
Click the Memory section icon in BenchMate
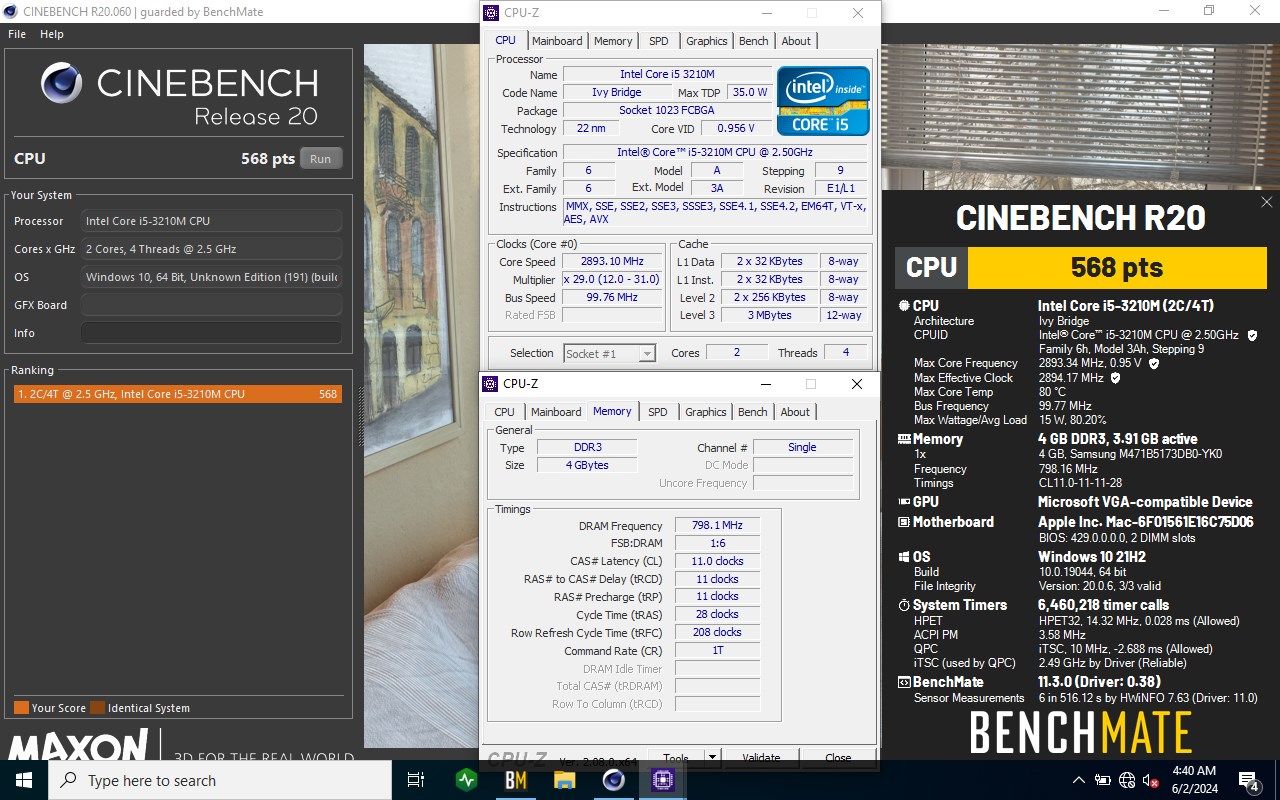tap(904, 439)
